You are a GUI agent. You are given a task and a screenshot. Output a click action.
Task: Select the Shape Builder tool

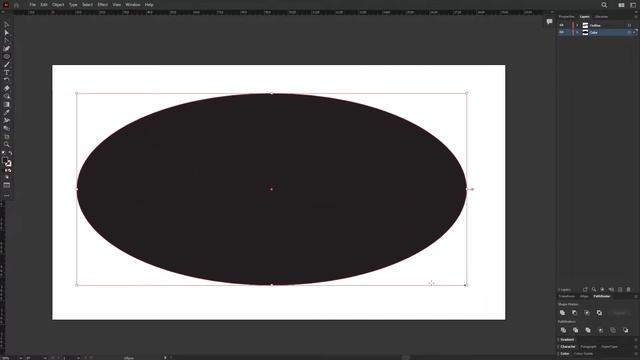pyautogui.click(x=7, y=96)
